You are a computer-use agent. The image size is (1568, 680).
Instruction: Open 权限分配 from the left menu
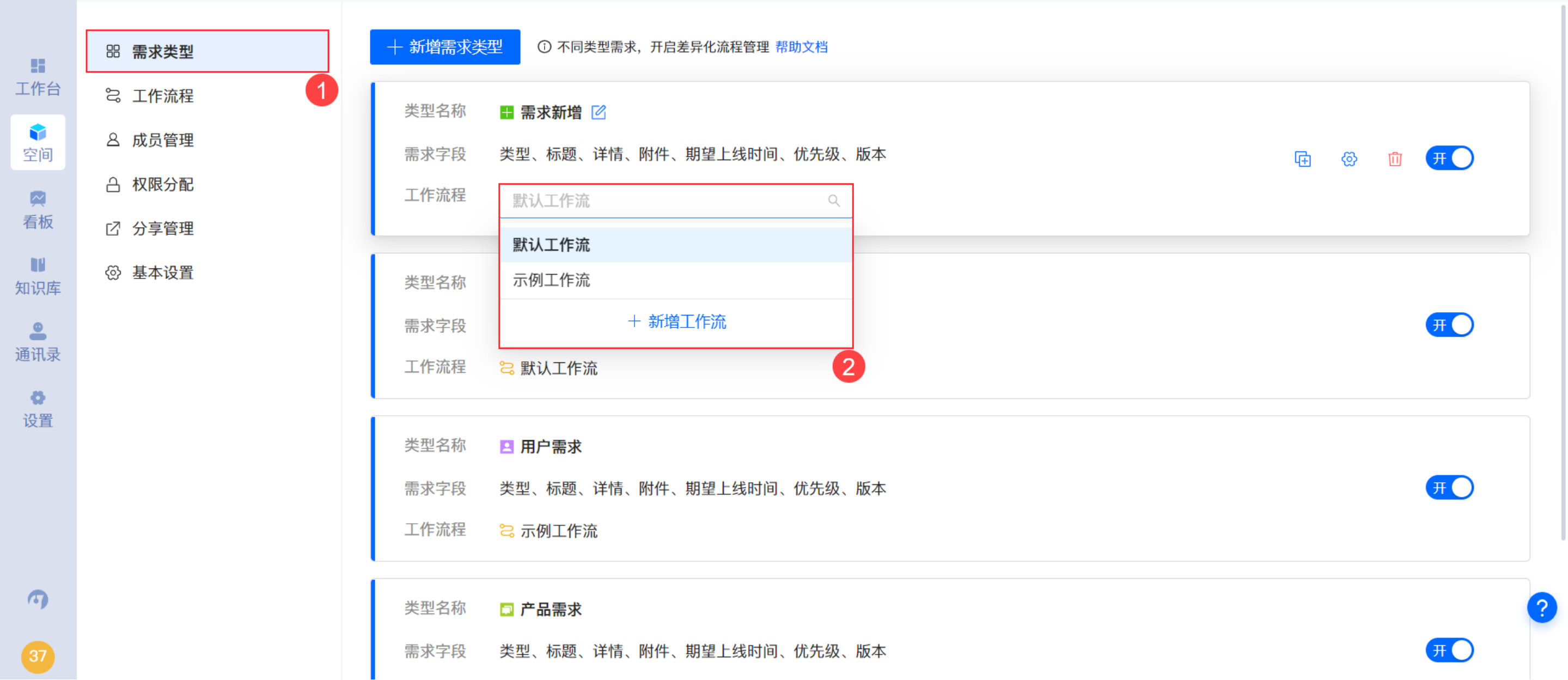[162, 185]
